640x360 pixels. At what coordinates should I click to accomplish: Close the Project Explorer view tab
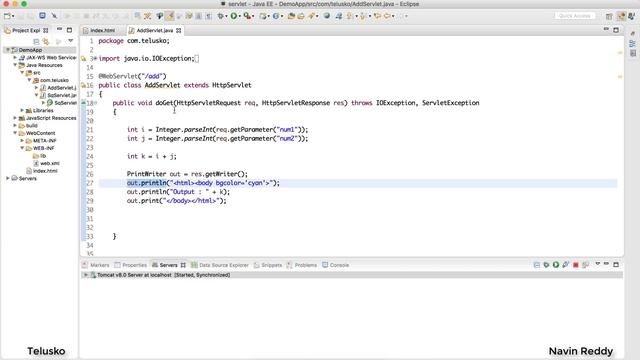tap(46, 30)
